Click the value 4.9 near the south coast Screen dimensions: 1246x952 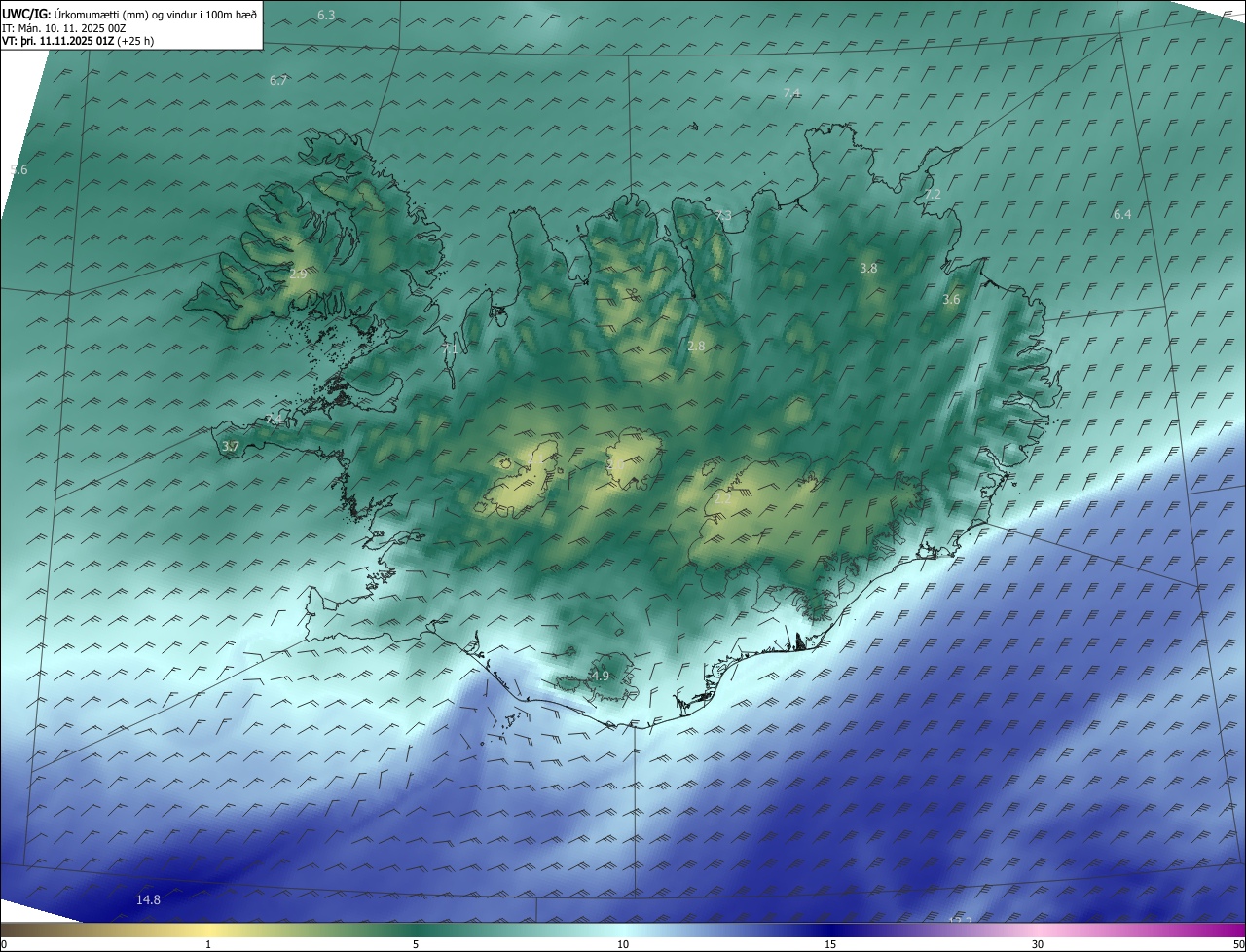(x=601, y=676)
